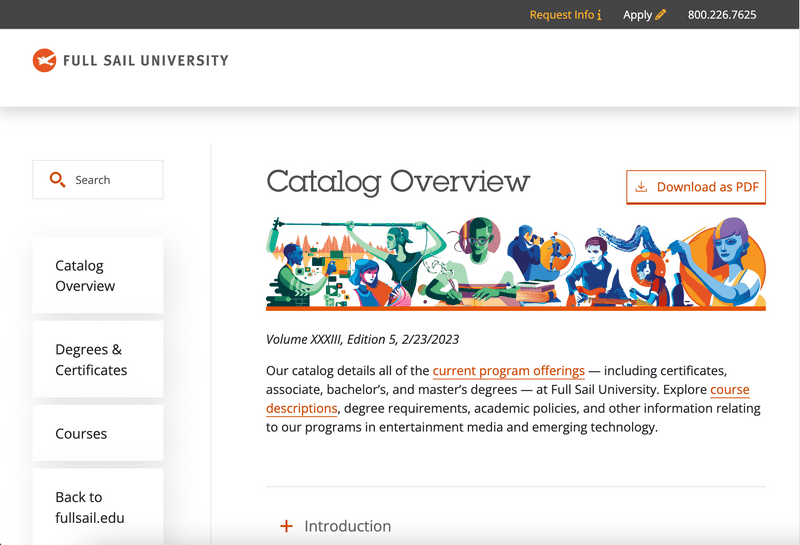Click the Full Sail University logo icon
Screen dimensions: 800x545
point(44,60)
